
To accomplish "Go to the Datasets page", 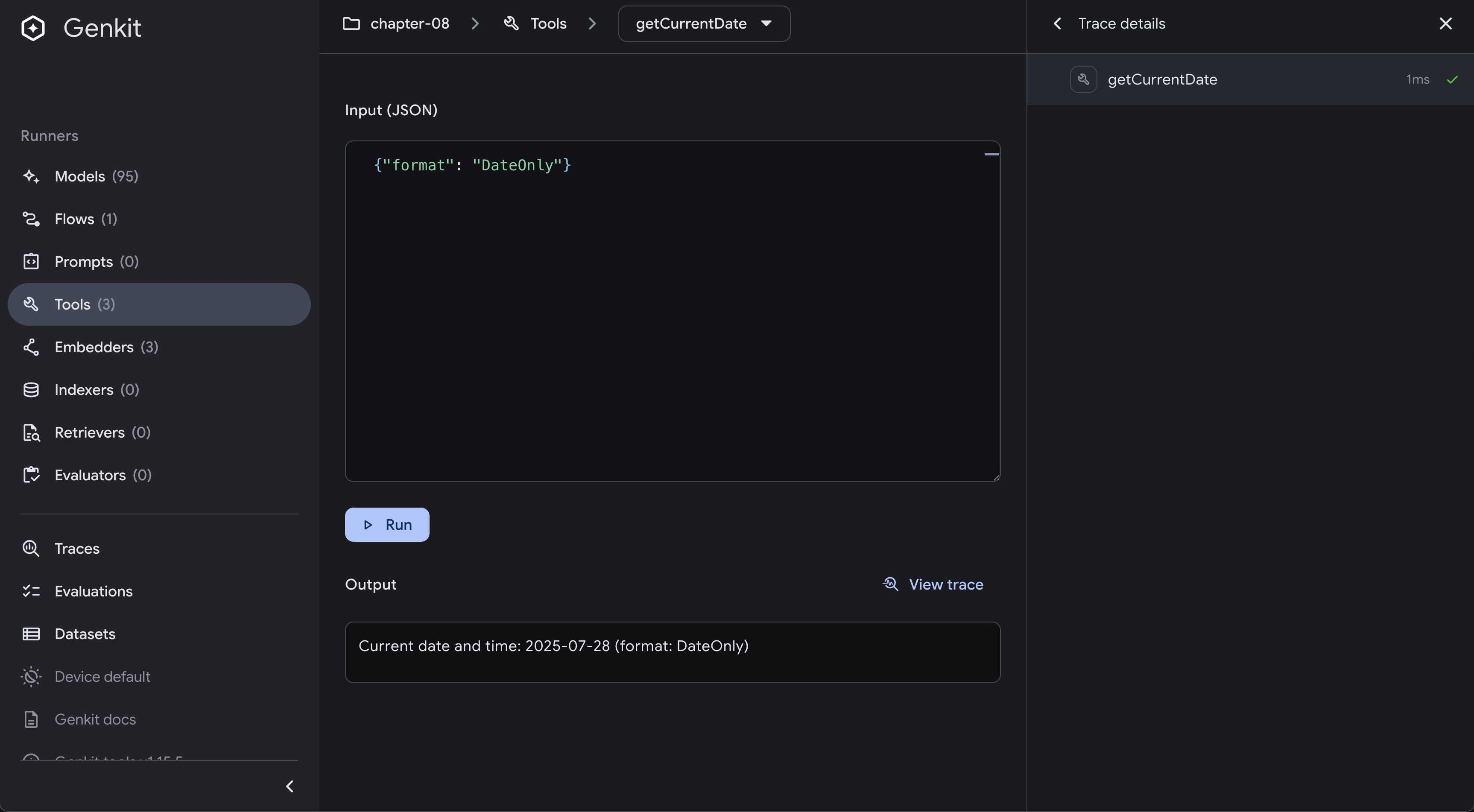I will [159, 634].
